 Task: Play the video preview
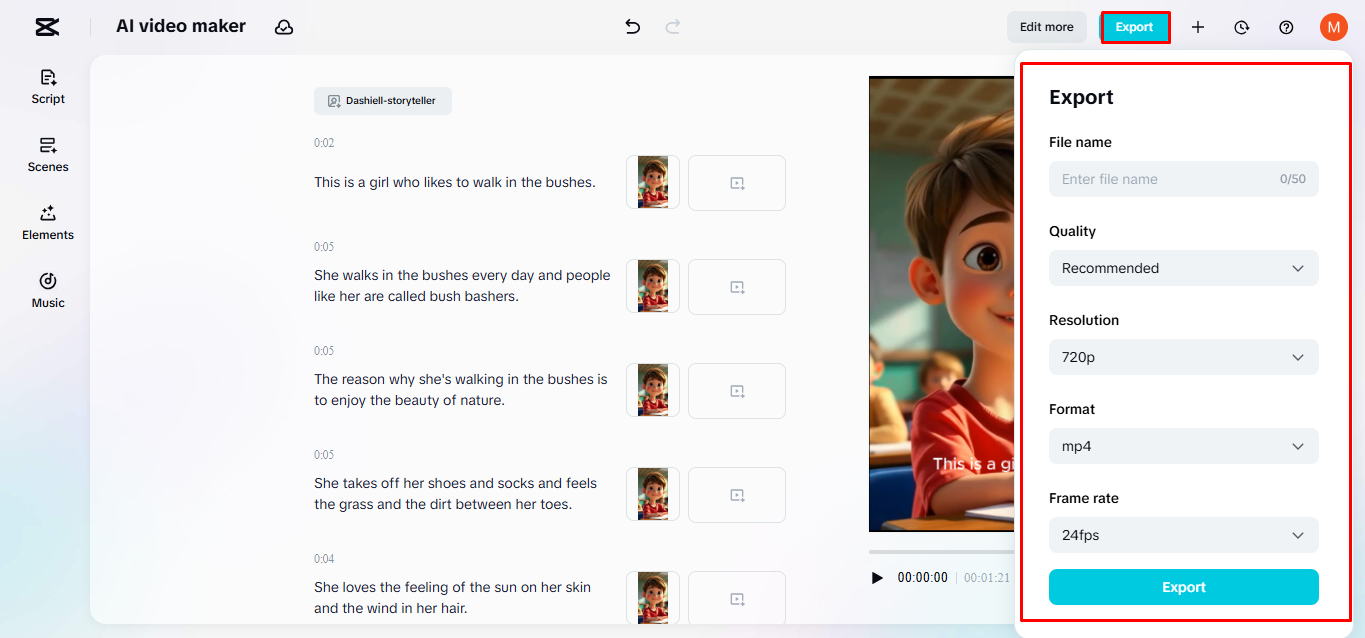(877, 577)
